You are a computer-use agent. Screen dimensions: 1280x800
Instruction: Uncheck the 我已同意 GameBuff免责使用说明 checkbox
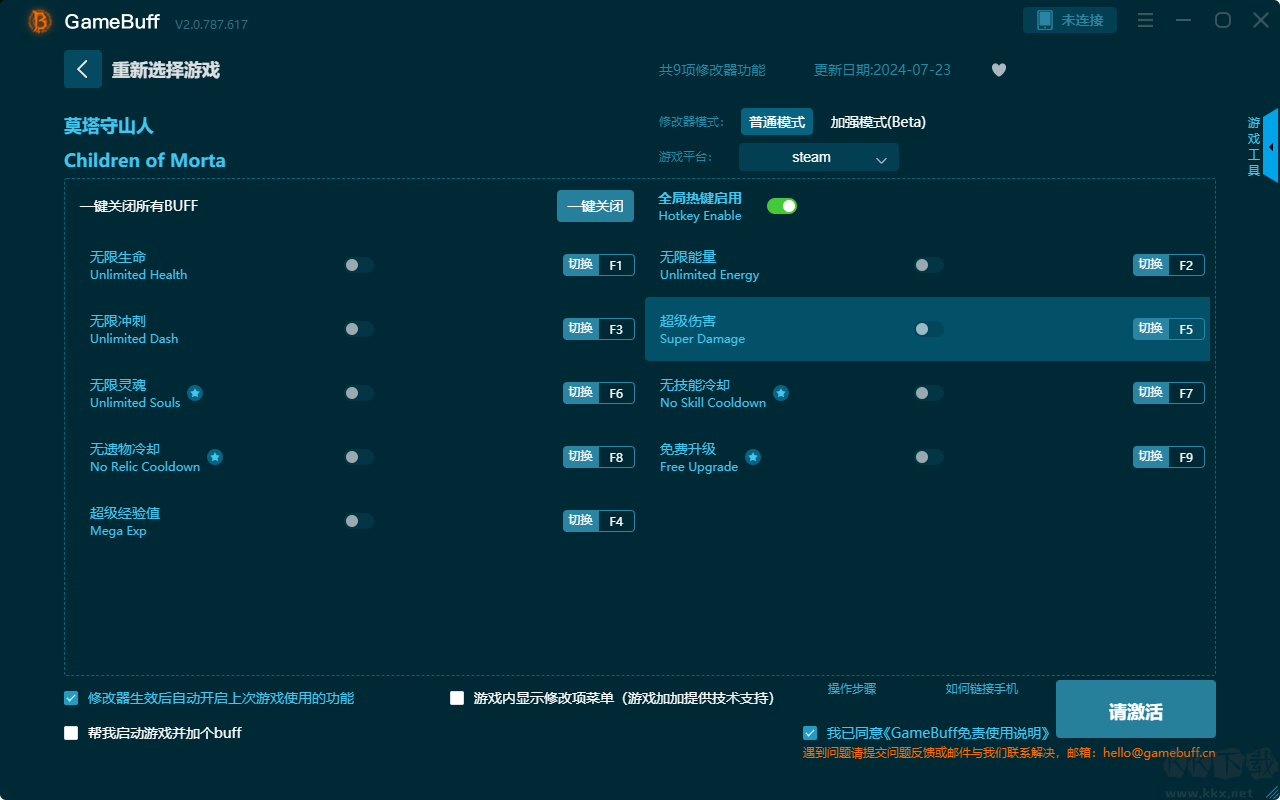(x=810, y=733)
